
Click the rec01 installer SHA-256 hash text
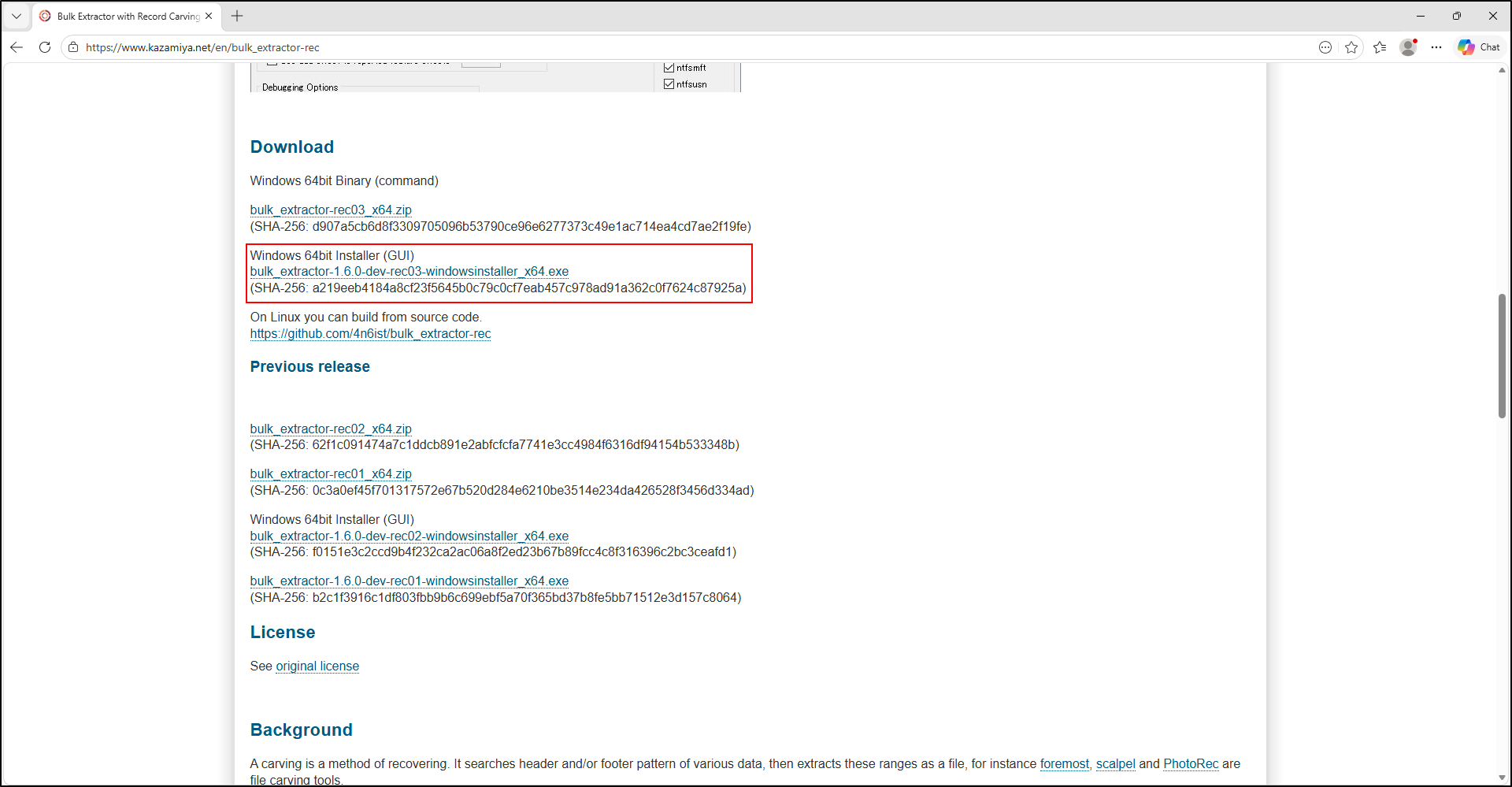(496, 598)
